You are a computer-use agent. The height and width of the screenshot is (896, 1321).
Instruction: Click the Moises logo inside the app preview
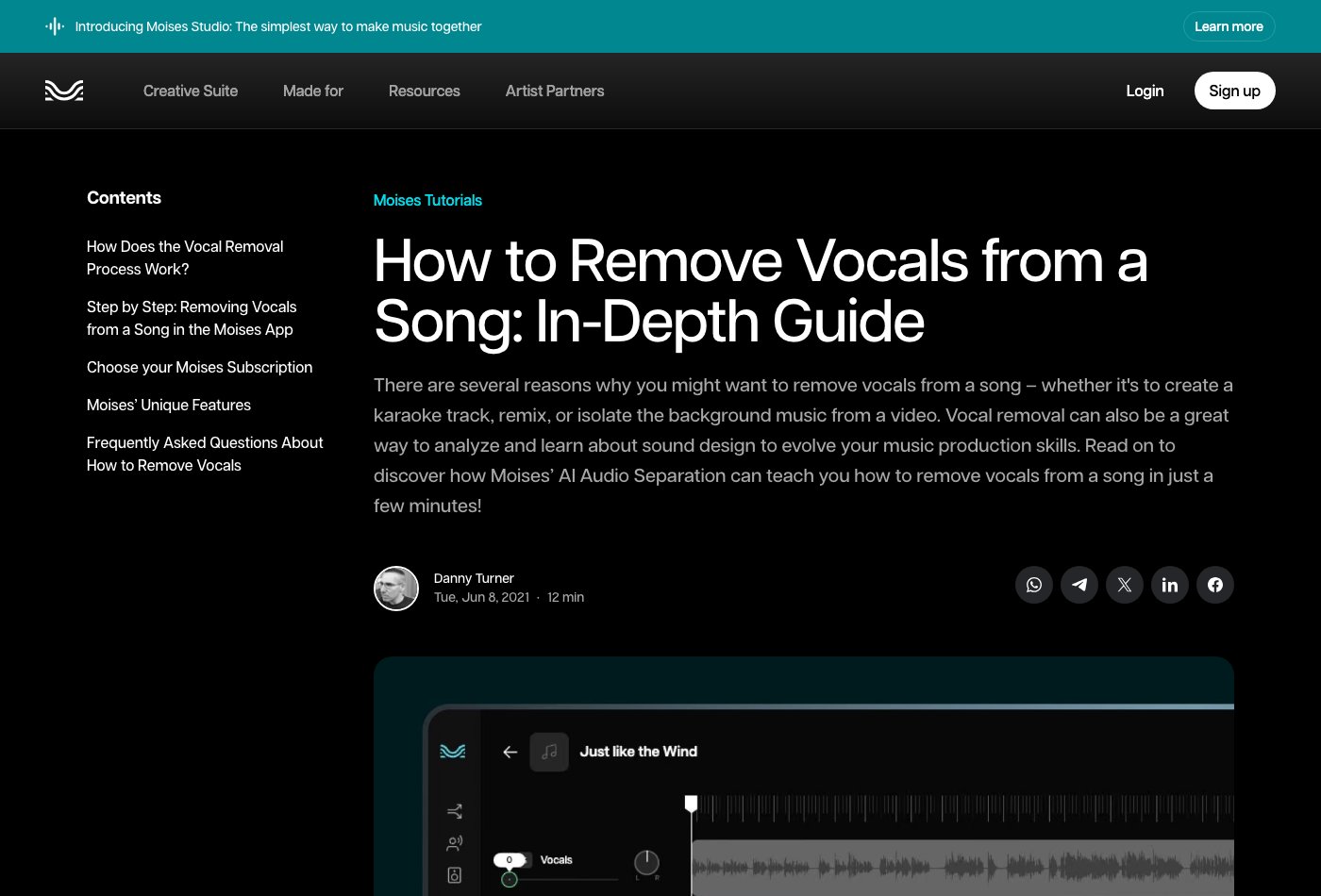point(453,752)
